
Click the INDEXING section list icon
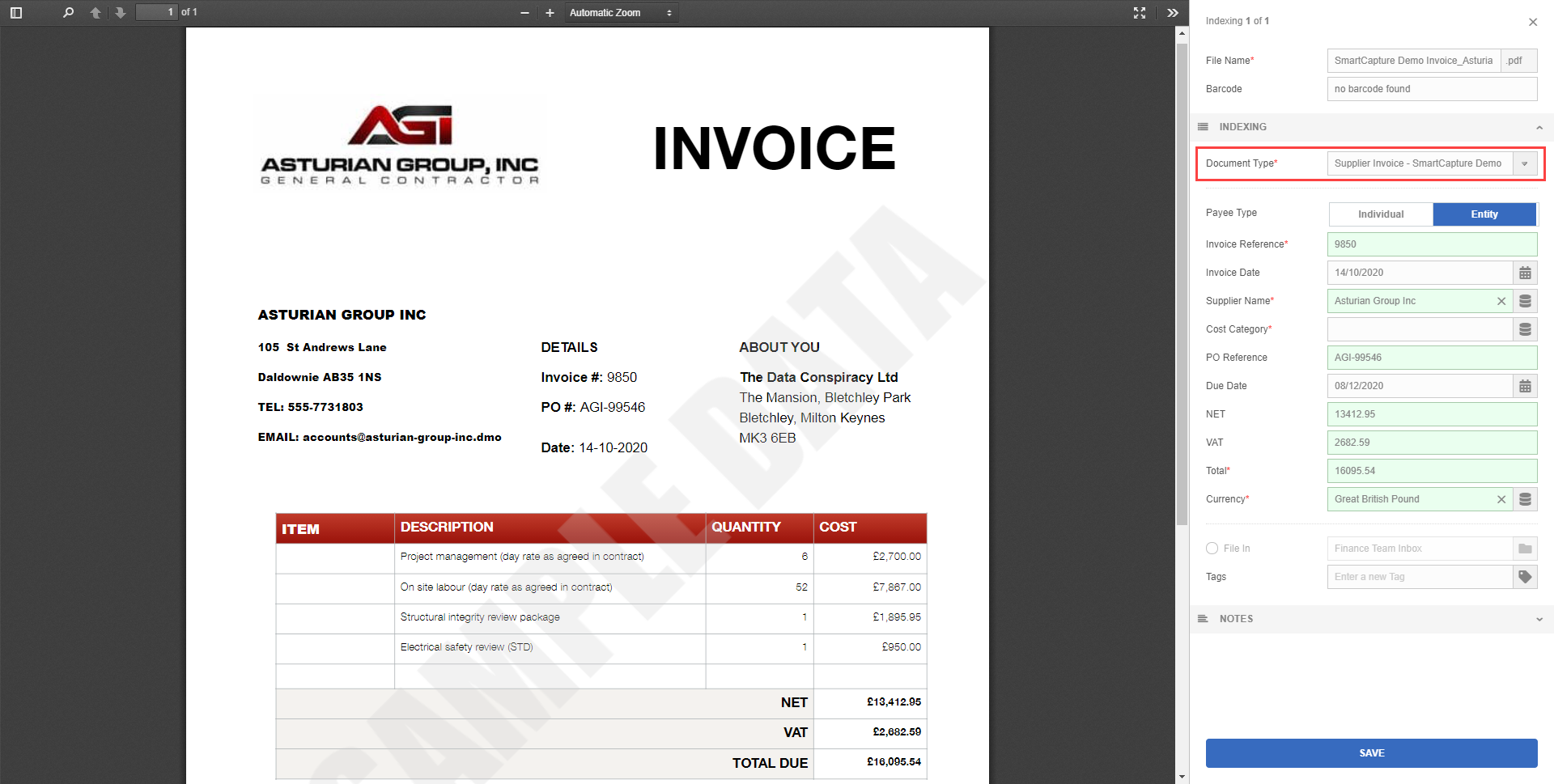click(1203, 127)
